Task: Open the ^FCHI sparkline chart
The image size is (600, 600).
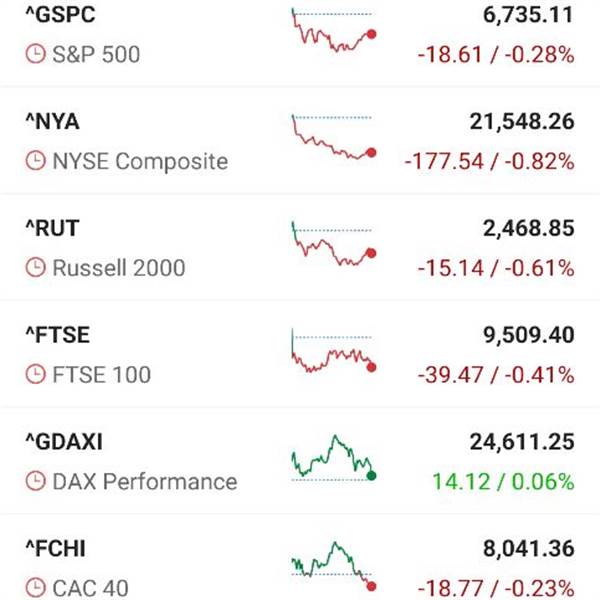Action: coord(333,566)
